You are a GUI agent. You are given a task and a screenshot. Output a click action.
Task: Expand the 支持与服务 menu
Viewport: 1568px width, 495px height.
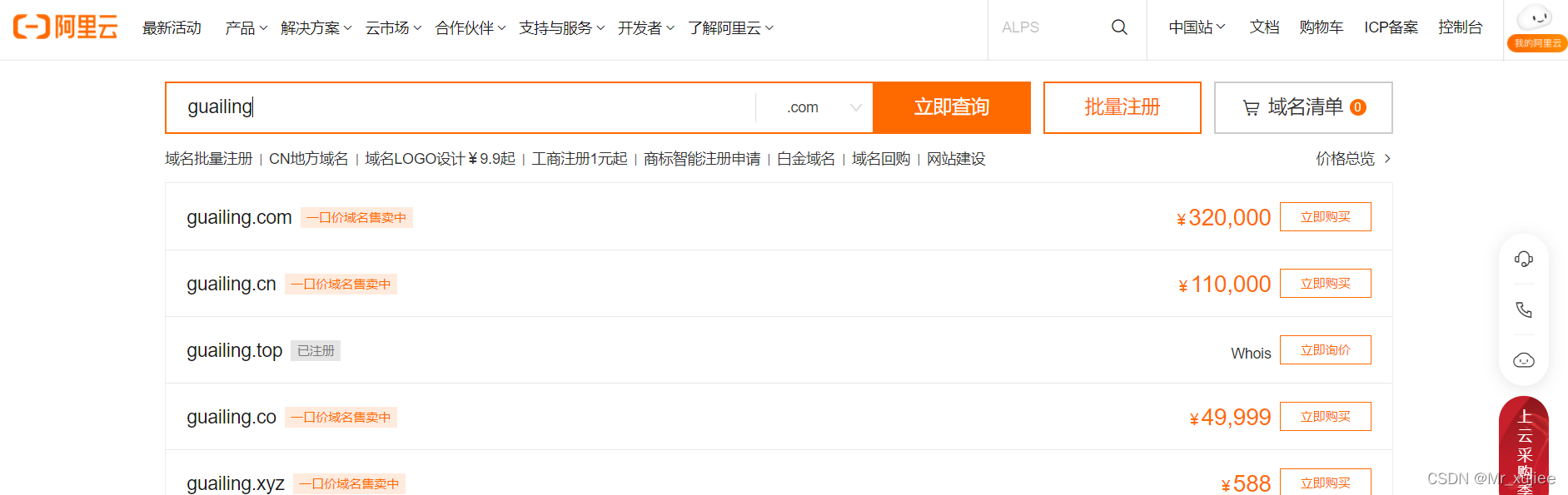pyautogui.click(x=562, y=28)
